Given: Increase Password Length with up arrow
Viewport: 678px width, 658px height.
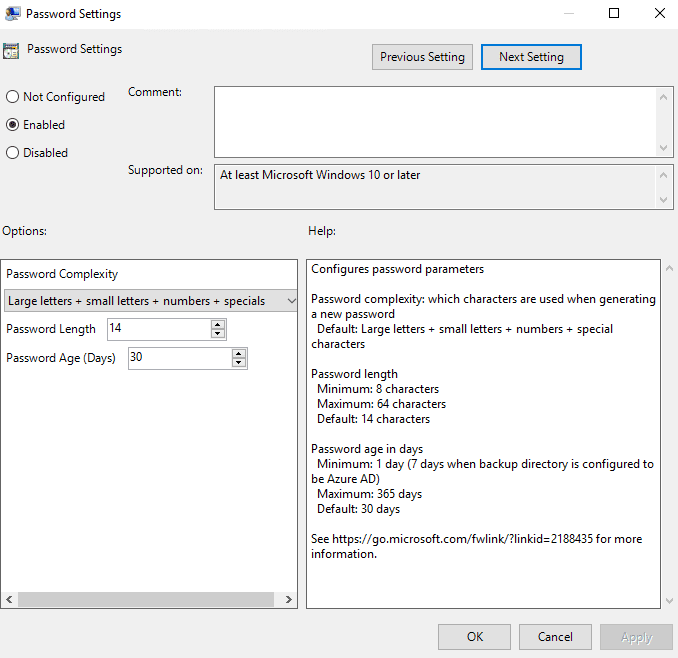Looking at the screenshot, I should coord(218,324).
